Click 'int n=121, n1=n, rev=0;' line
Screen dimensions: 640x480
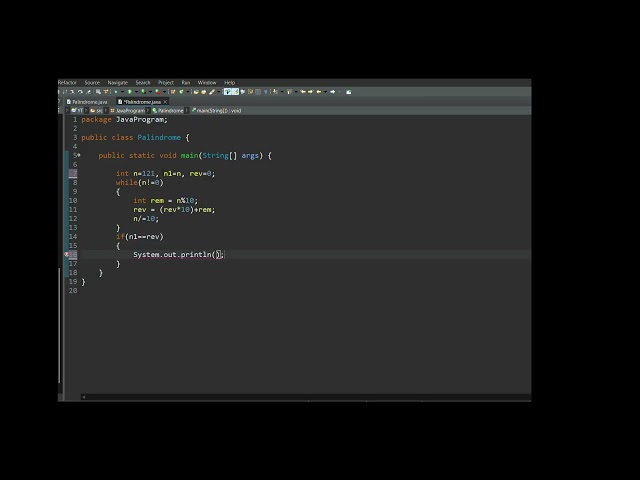point(165,173)
